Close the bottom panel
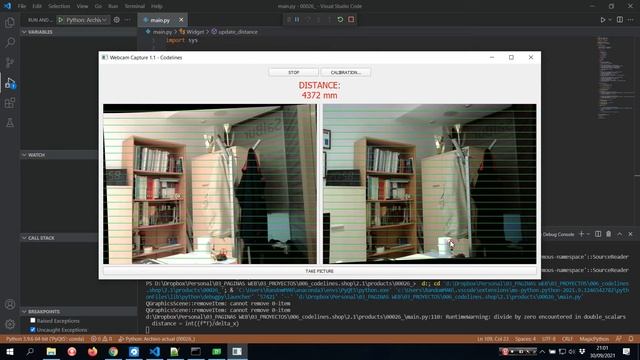640x360 pixels. click(630, 234)
